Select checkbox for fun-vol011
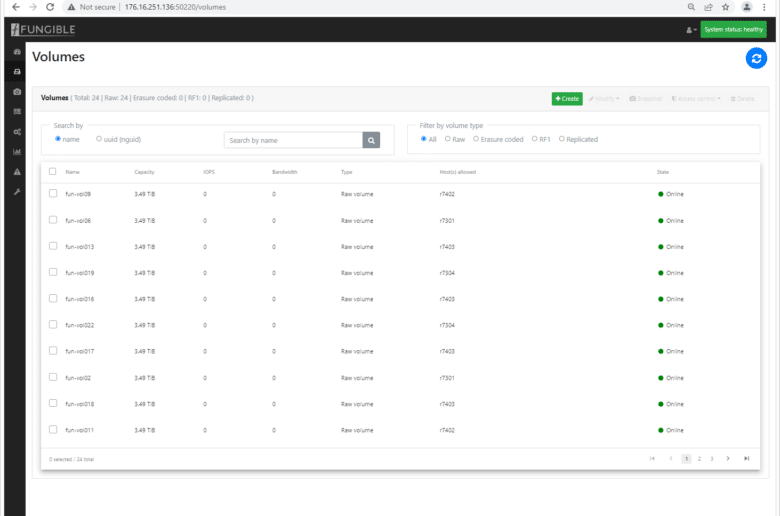Image resolution: width=780 pixels, height=516 pixels. click(53, 429)
